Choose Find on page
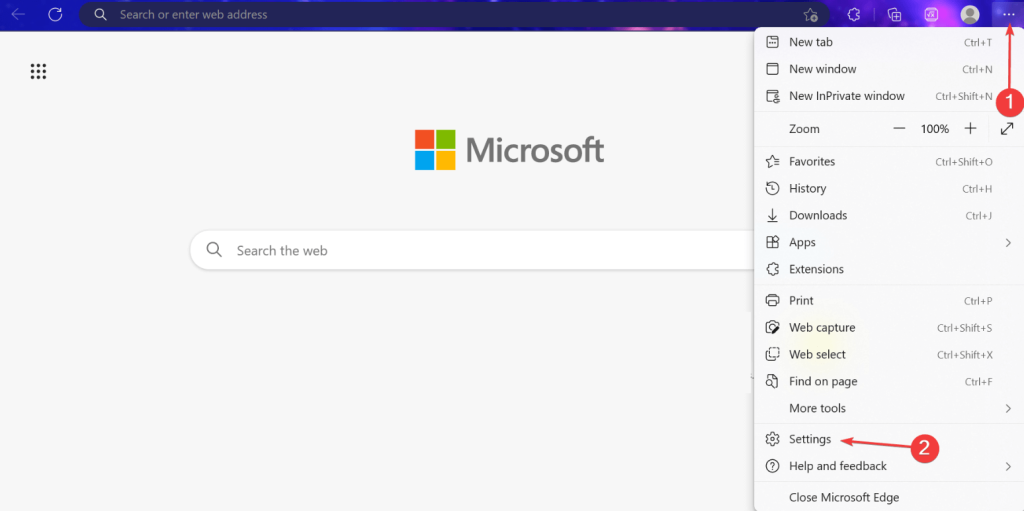 tap(889, 382)
